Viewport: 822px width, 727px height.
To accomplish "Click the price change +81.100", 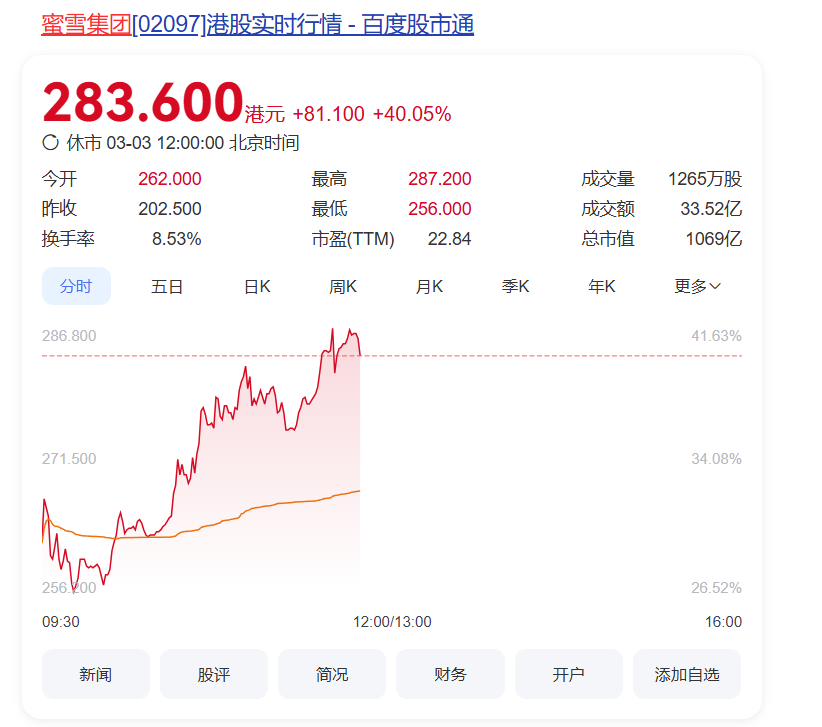I will pyautogui.click(x=328, y=114).
